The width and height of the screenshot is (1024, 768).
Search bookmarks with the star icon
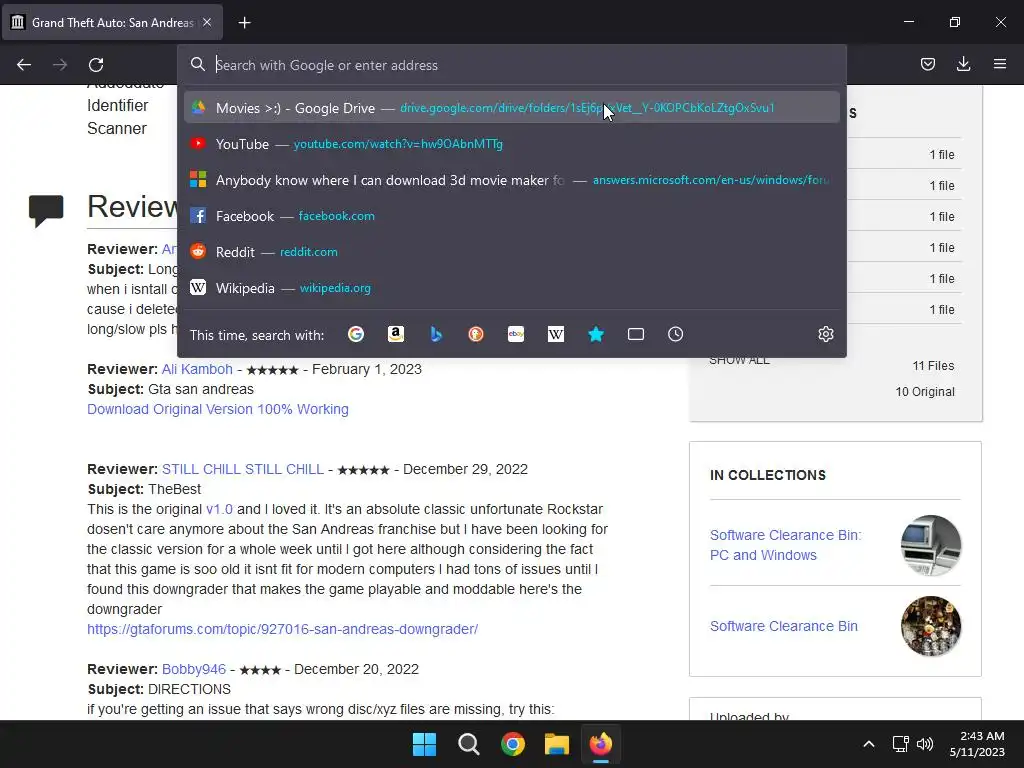coord(596,334)
